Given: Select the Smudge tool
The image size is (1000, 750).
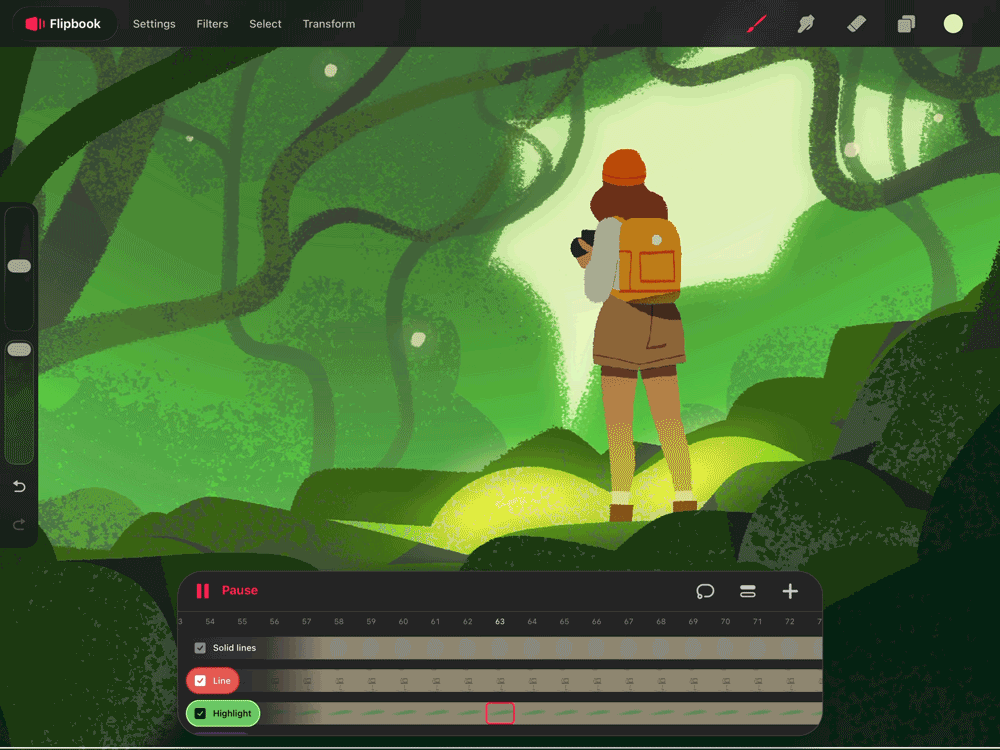Looking at the screenshot, I should [806, 24].
